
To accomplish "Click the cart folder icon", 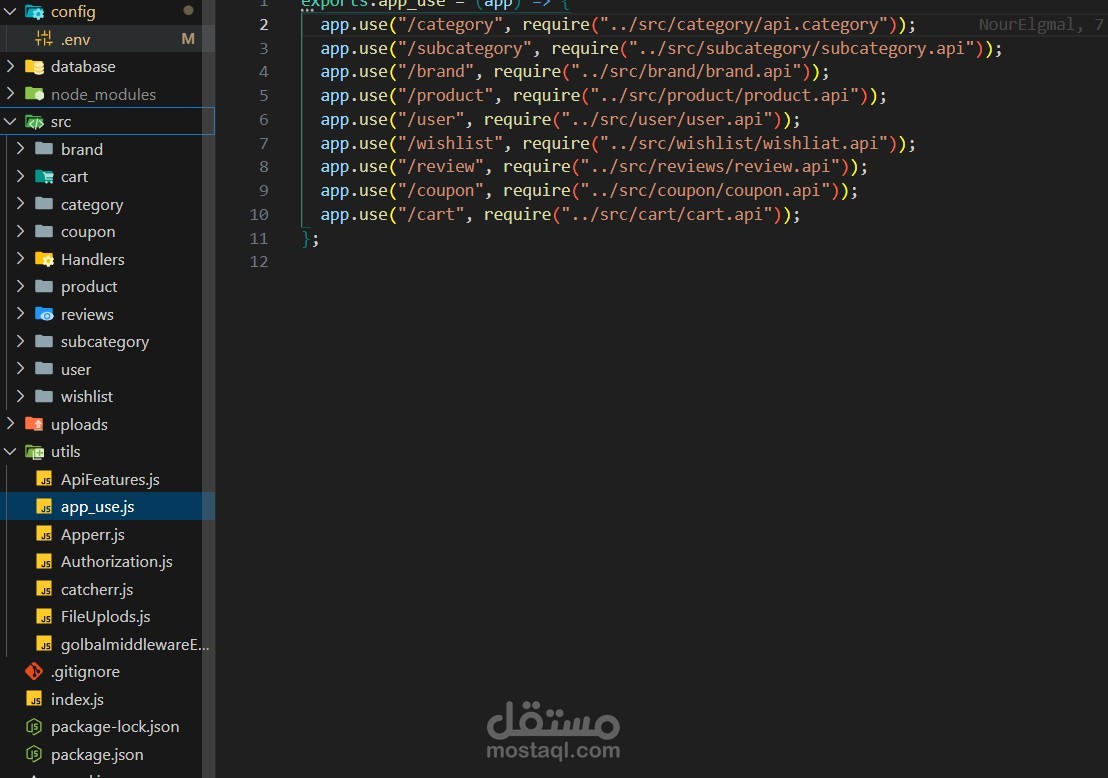I will 44,177.
